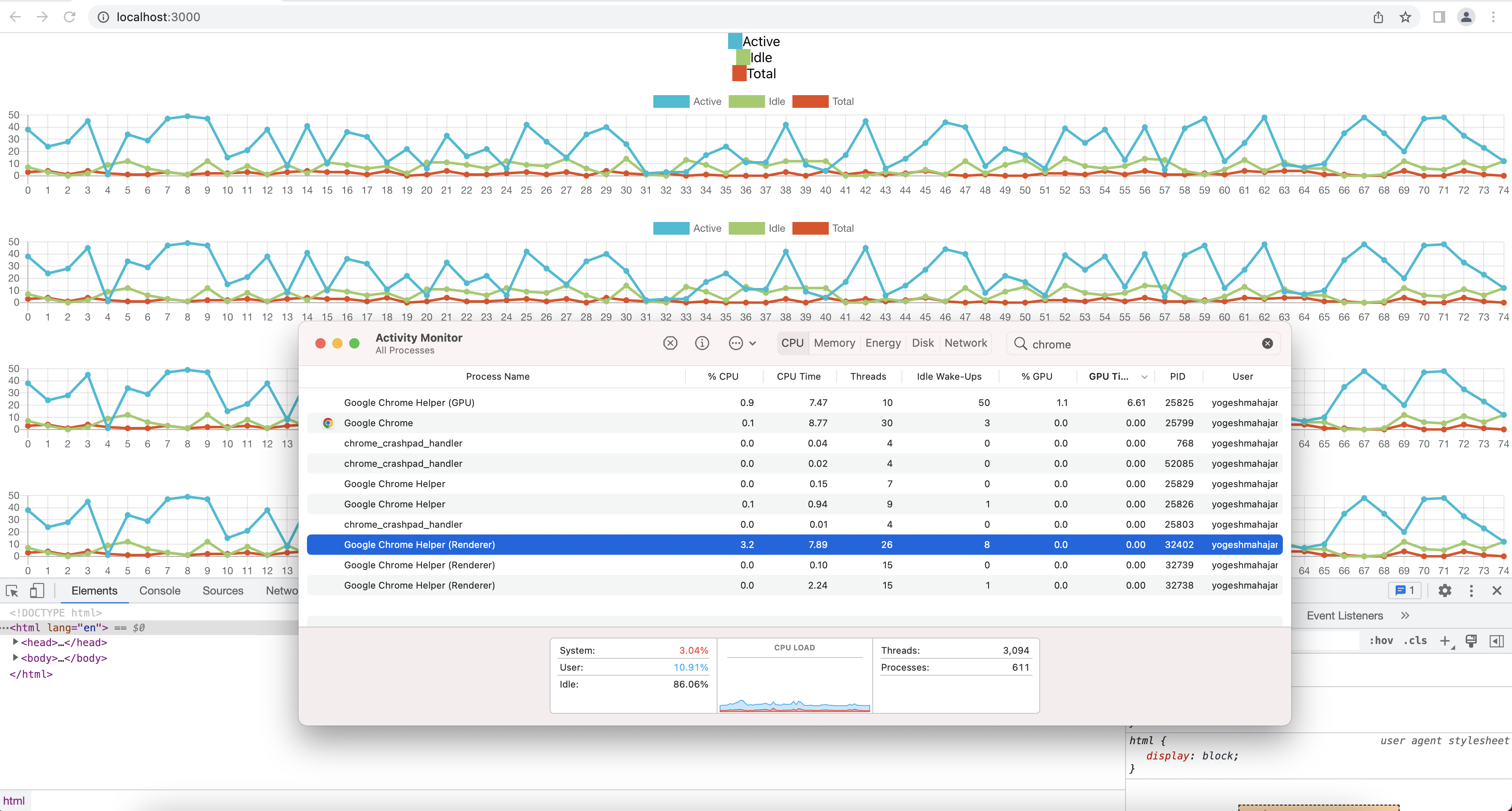Add a new style rule with the plus icon
Viewport: 1512px width, 811px height.
coord(1445,640)
